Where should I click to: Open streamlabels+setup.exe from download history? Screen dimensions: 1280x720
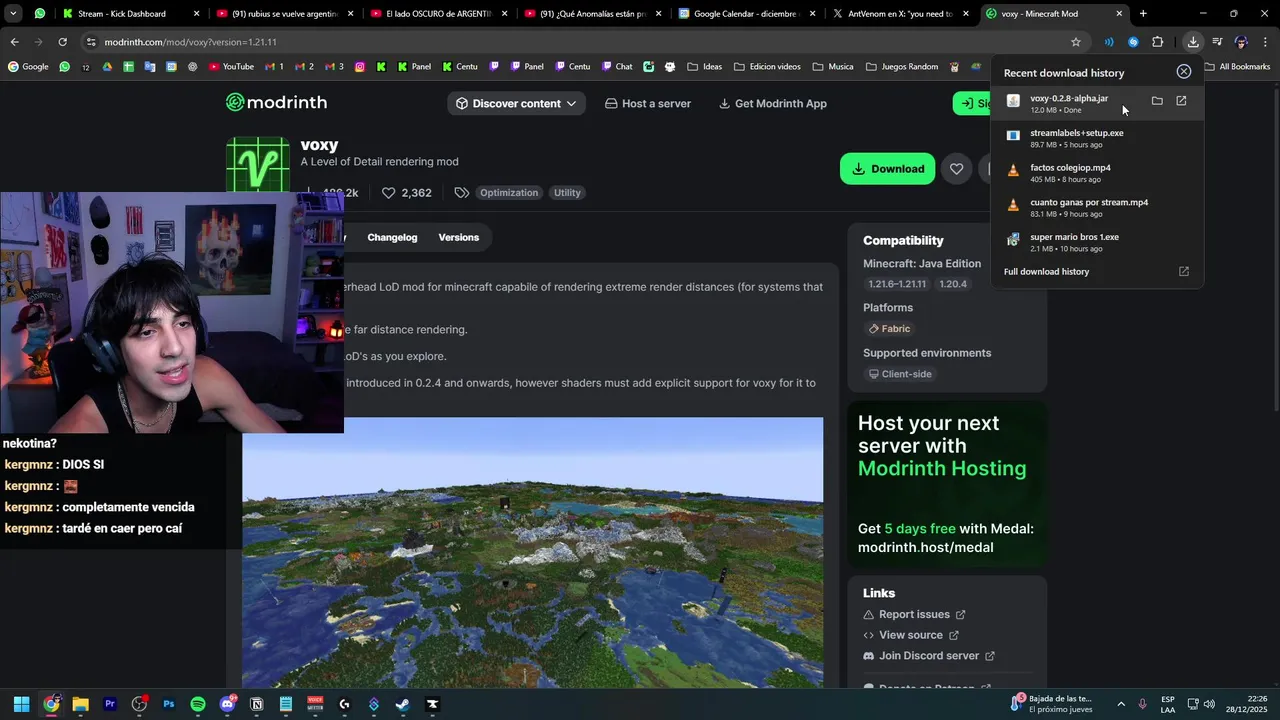[1098, 138]
